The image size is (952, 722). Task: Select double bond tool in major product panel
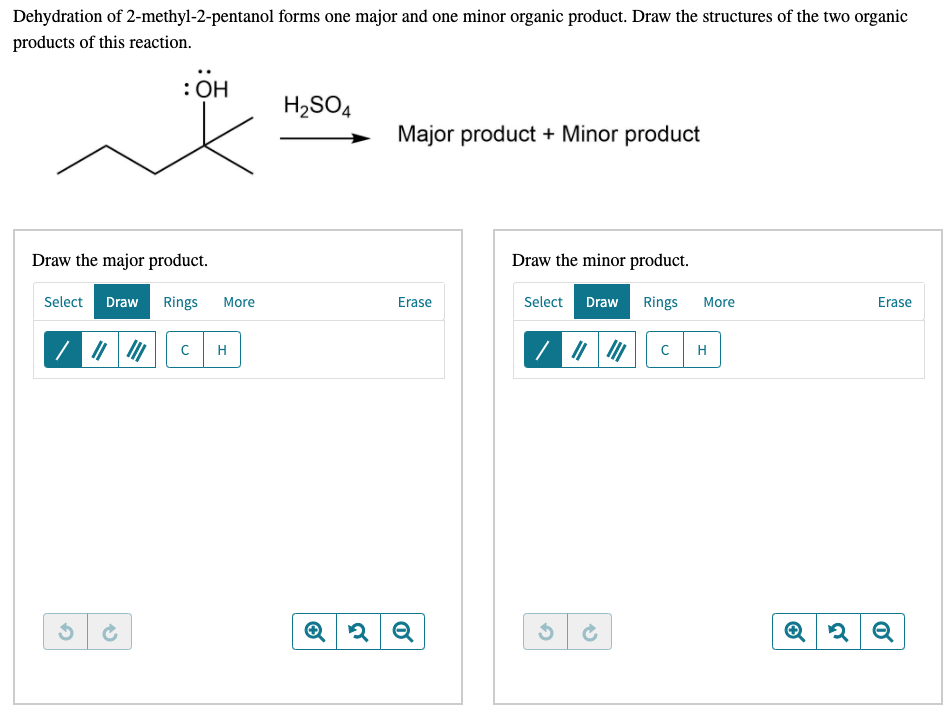pyautogui.click(x=100, y=350)
